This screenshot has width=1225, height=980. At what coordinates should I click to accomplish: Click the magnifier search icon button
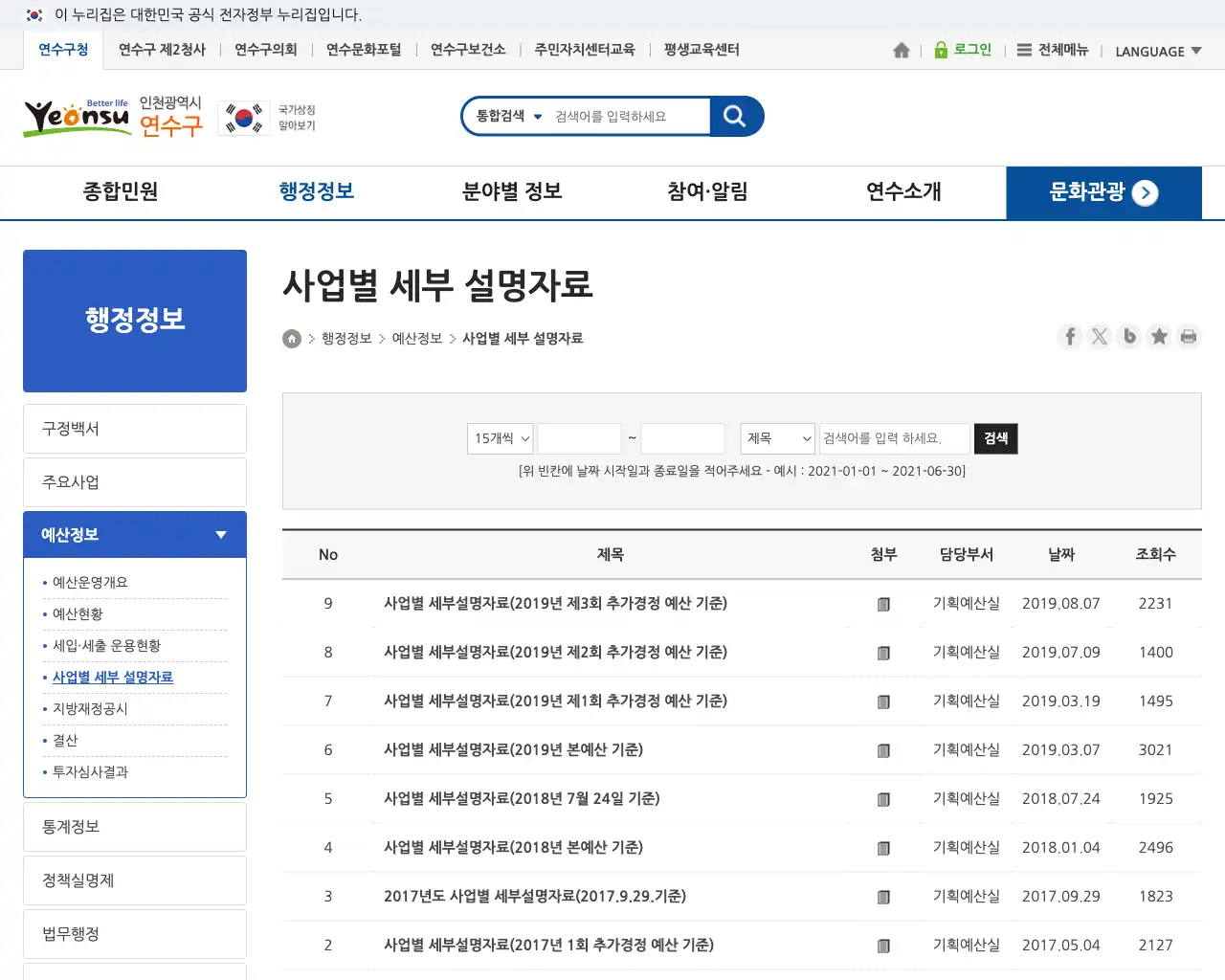click(735, 117)
